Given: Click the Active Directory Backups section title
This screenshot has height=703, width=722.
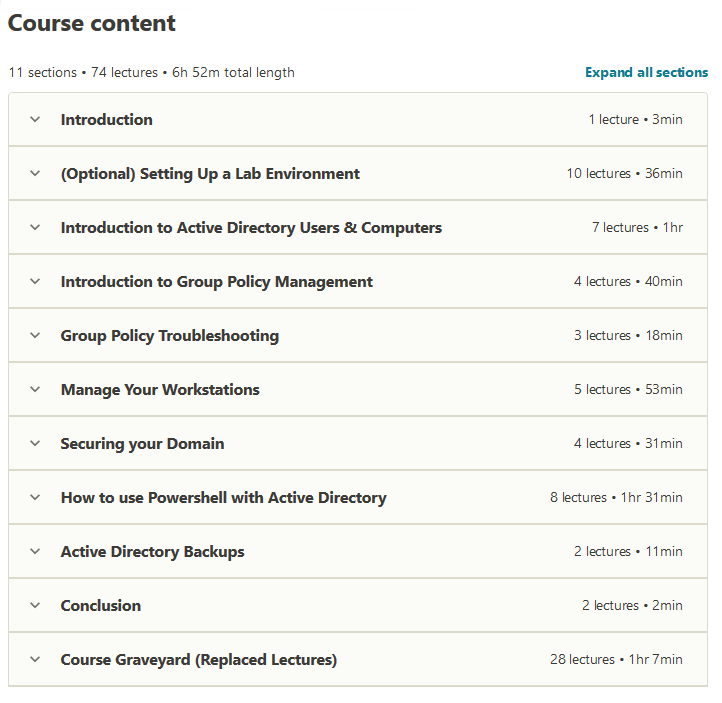Looking at the screenshot, I should [x=152, y=552].
